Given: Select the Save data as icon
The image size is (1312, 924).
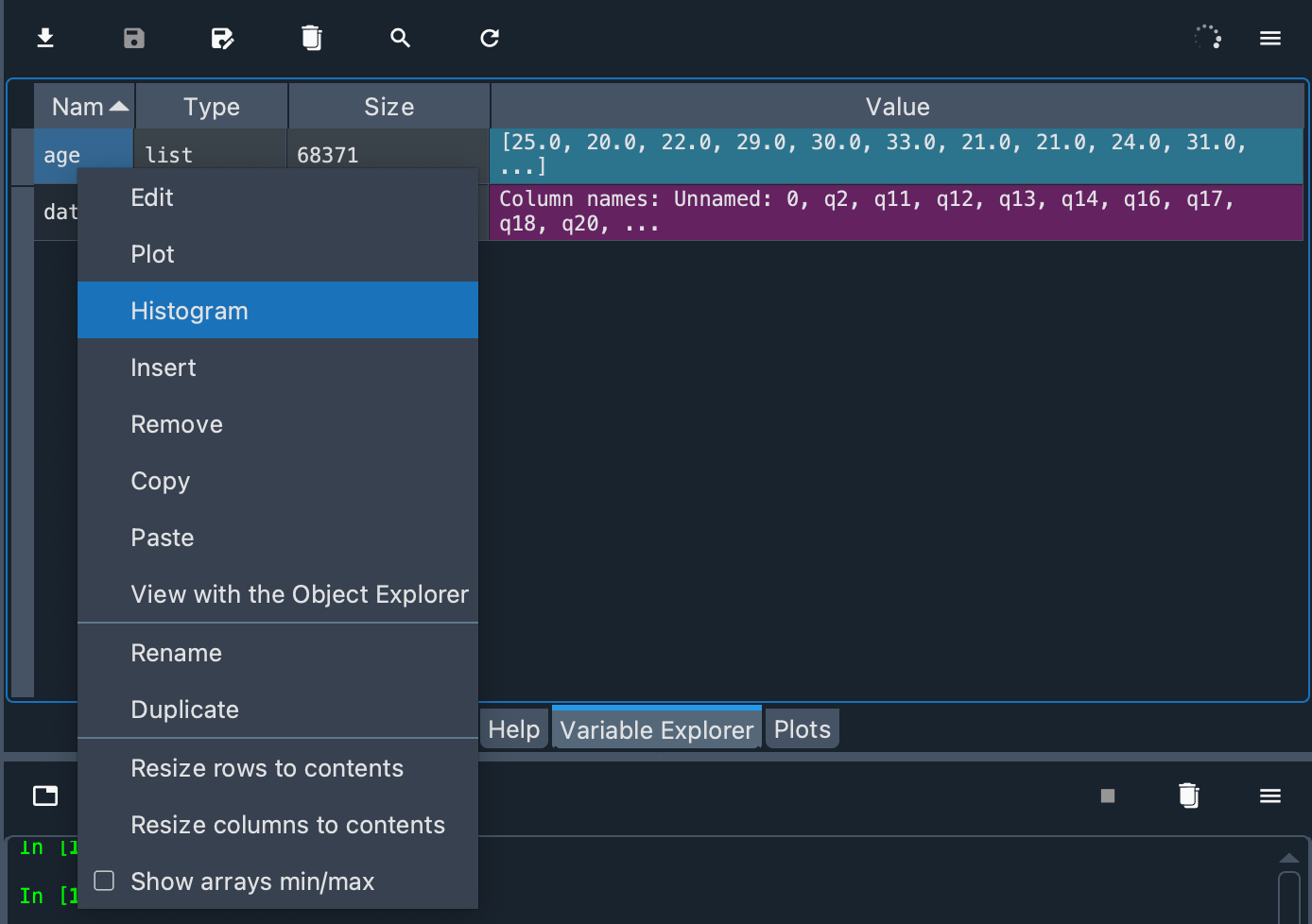Looking at the screenshot, I should [222, 38].
